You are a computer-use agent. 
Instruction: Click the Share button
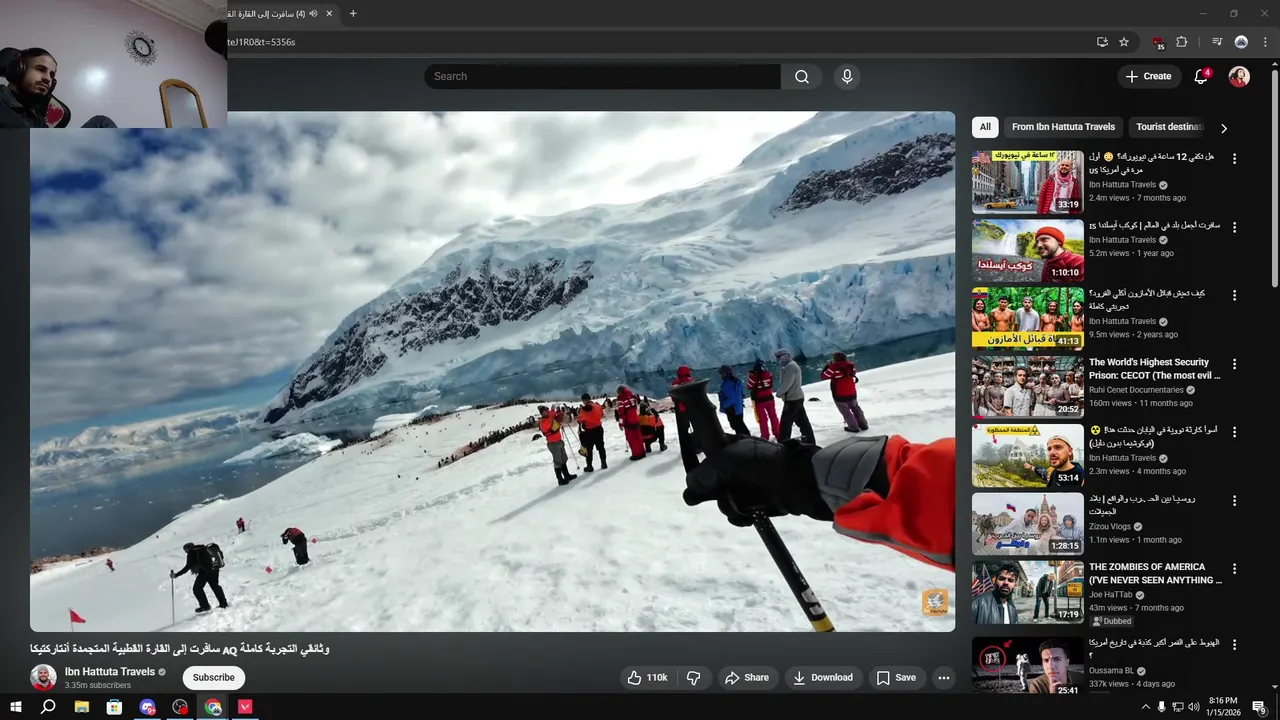[x=747, y=678]
